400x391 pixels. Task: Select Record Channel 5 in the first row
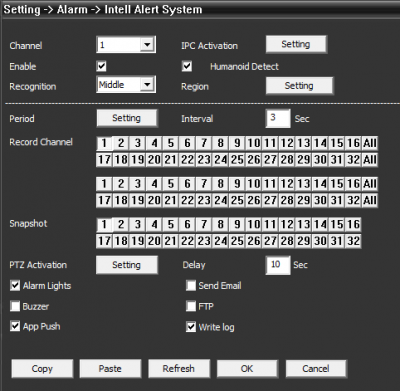tap(171, 143)
